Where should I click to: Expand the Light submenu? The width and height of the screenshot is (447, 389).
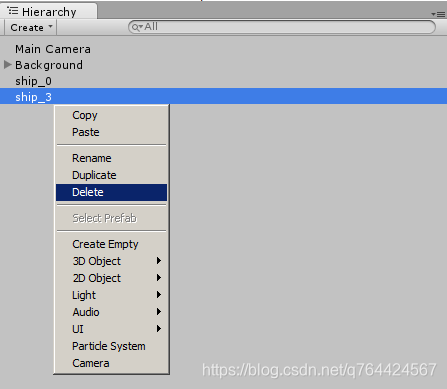(111, 295)
